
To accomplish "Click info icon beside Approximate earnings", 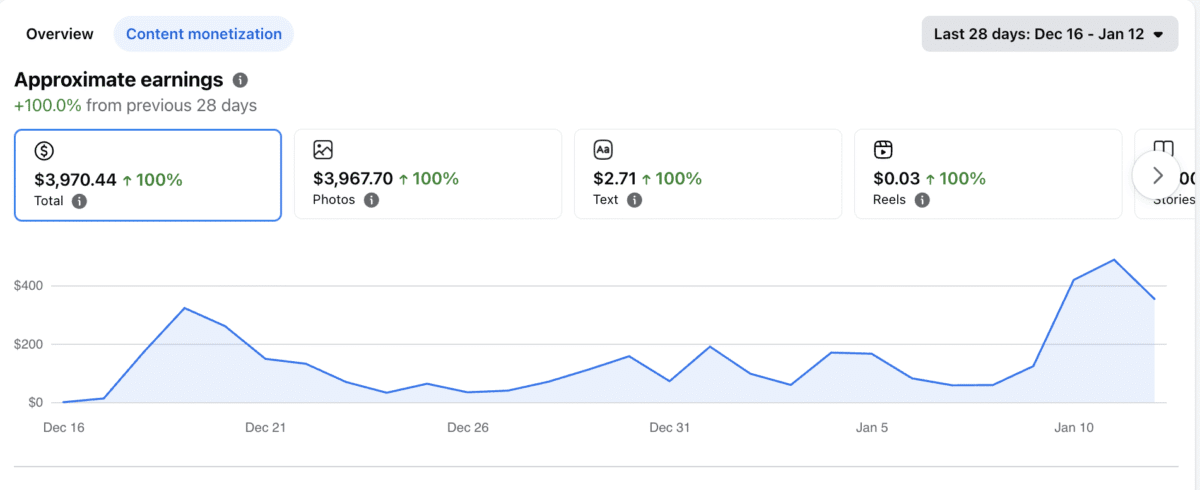I will point(240,81).
